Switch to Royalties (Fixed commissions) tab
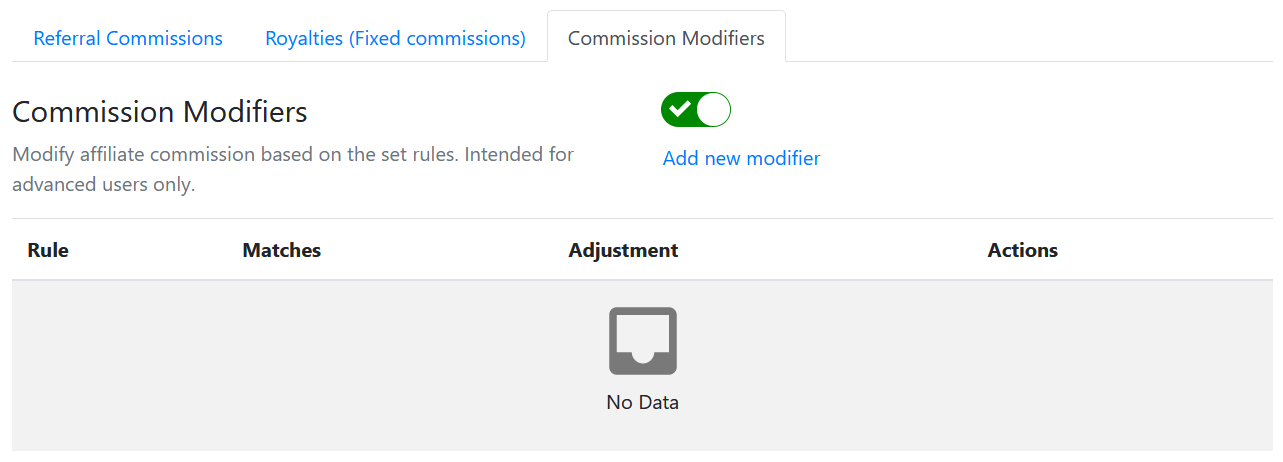 tap(395, 38)
